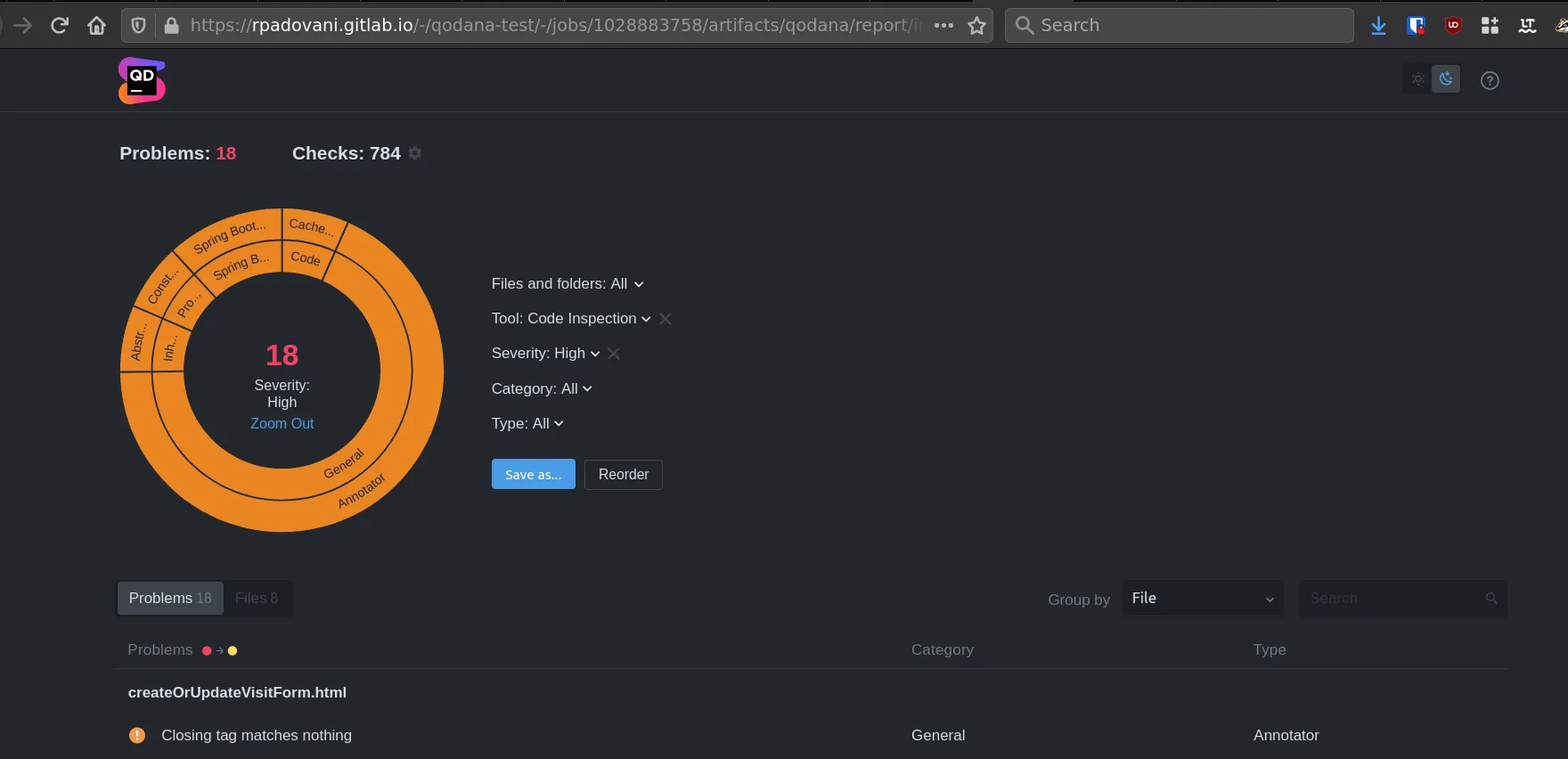The width and height of the screenshot is (1568, 759).
Task: Open tracking protection shield icon
Action: (138, 25)
